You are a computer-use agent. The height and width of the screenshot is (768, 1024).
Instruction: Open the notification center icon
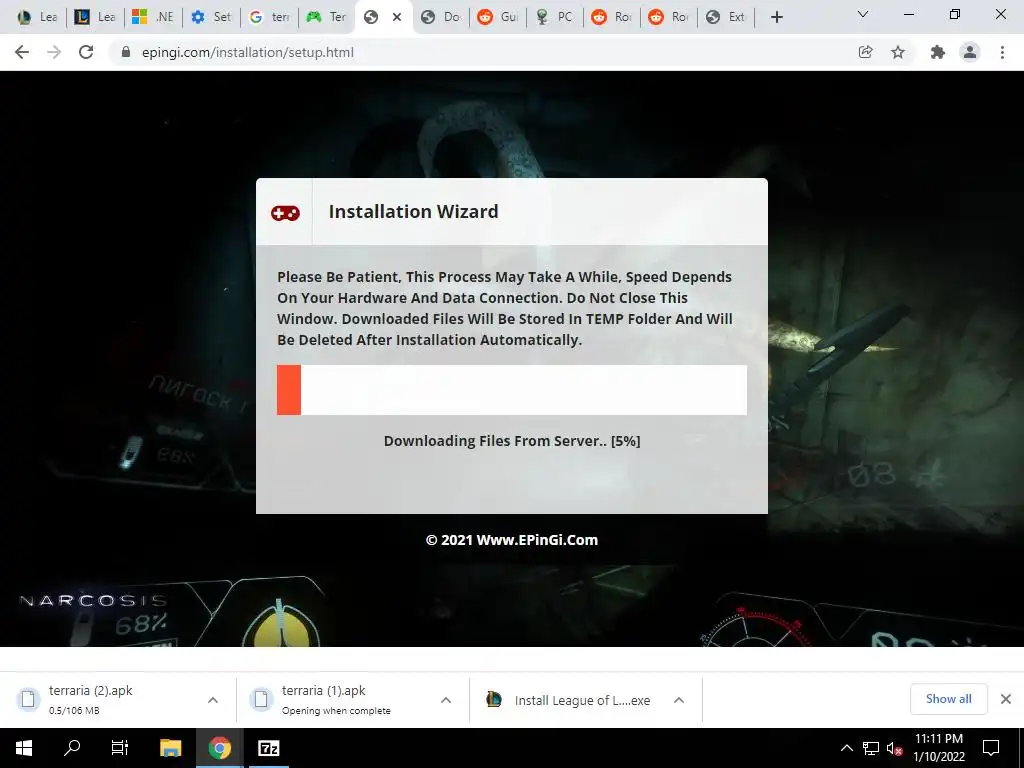(x=991, y=748)
